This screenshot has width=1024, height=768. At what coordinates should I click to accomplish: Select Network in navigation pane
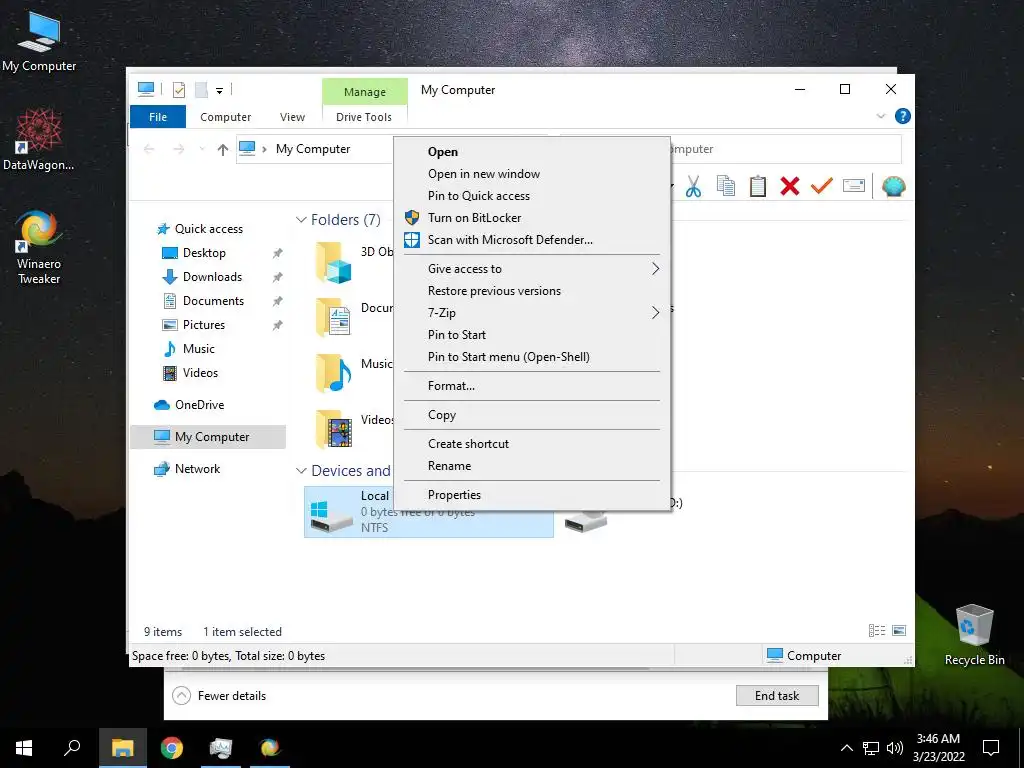point(197,469)
